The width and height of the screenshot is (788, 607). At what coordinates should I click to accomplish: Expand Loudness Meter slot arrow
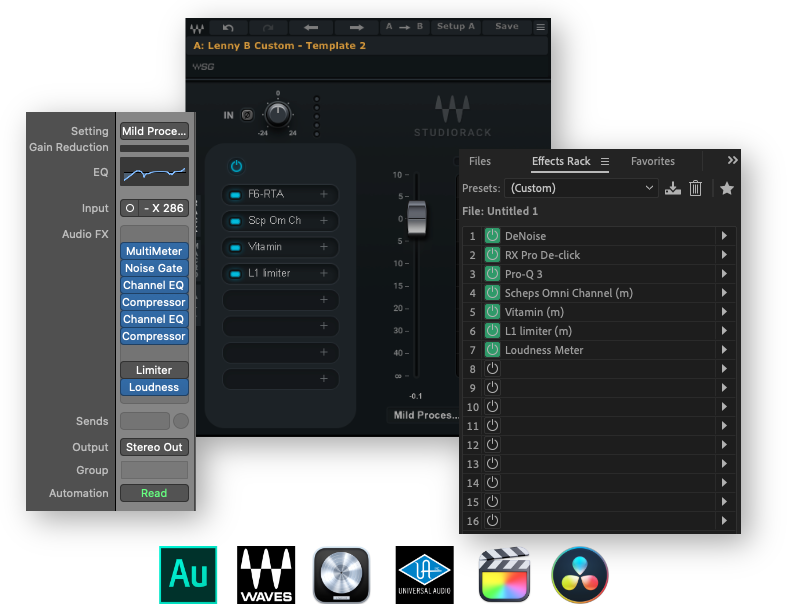(x=724, y=350)
